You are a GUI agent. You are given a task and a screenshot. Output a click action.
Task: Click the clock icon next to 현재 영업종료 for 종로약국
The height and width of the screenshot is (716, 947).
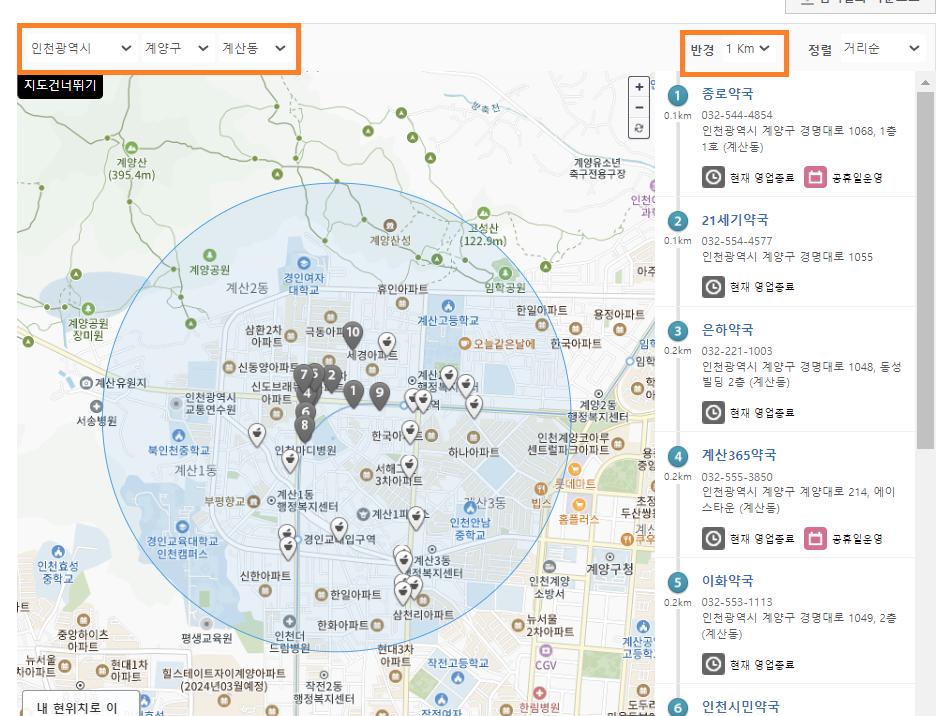click(x=713, y=177)
